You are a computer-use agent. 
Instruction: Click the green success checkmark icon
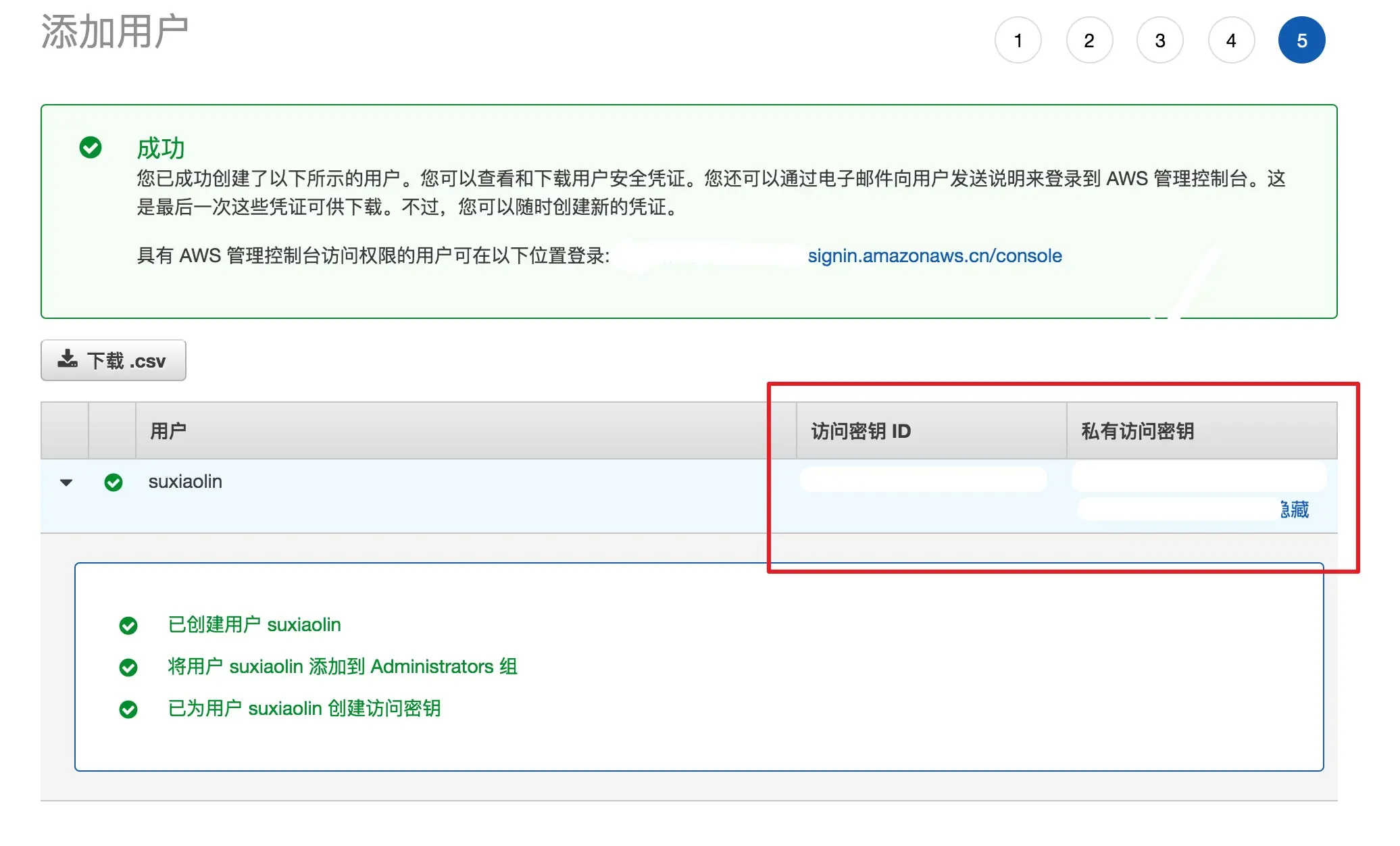[x=91, y=147]
